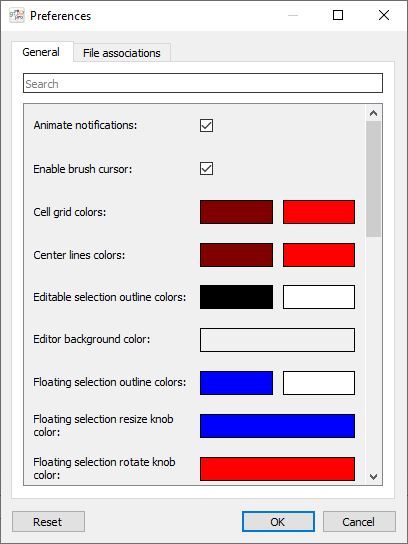Select the General tab
This screenshot has height=544, width=408.
pos(41,52)
